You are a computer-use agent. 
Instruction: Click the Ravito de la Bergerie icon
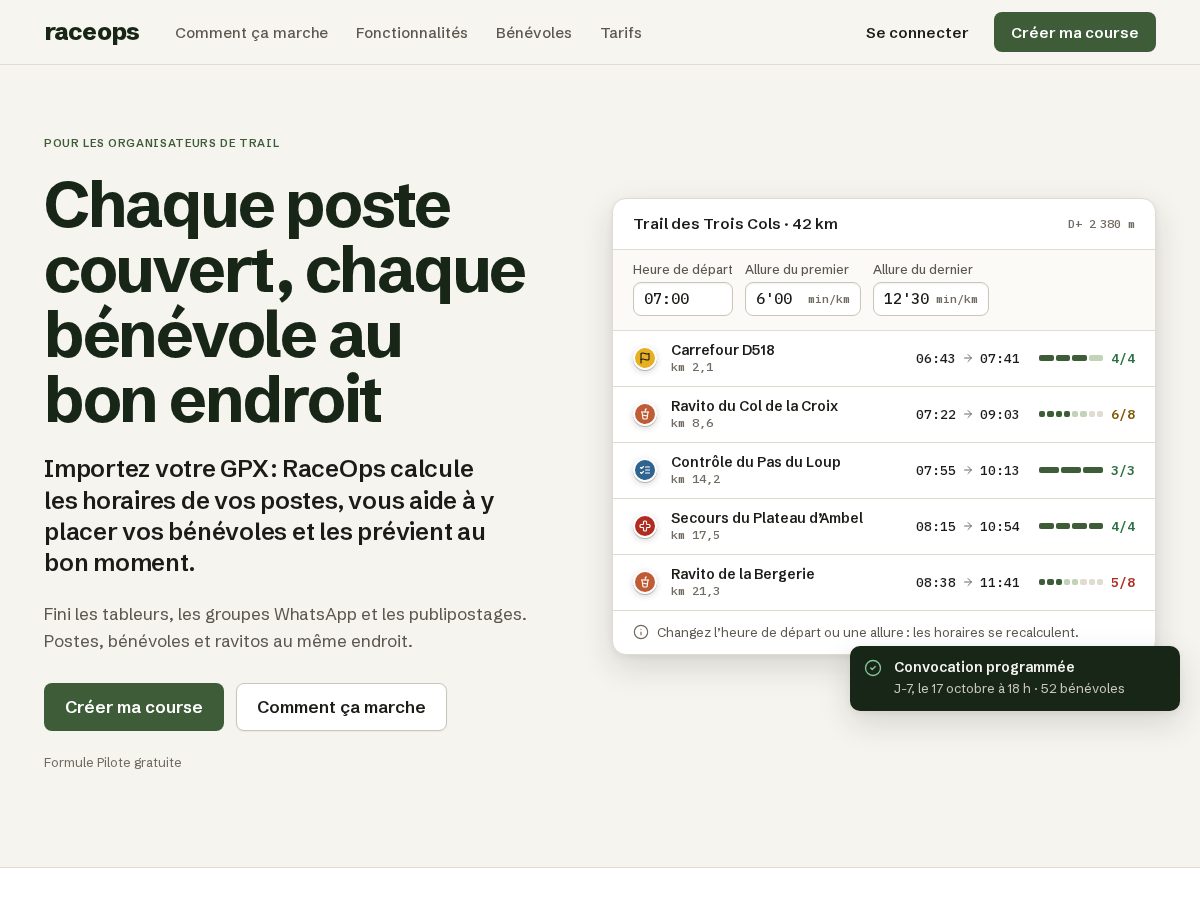[x=645, y=582]
